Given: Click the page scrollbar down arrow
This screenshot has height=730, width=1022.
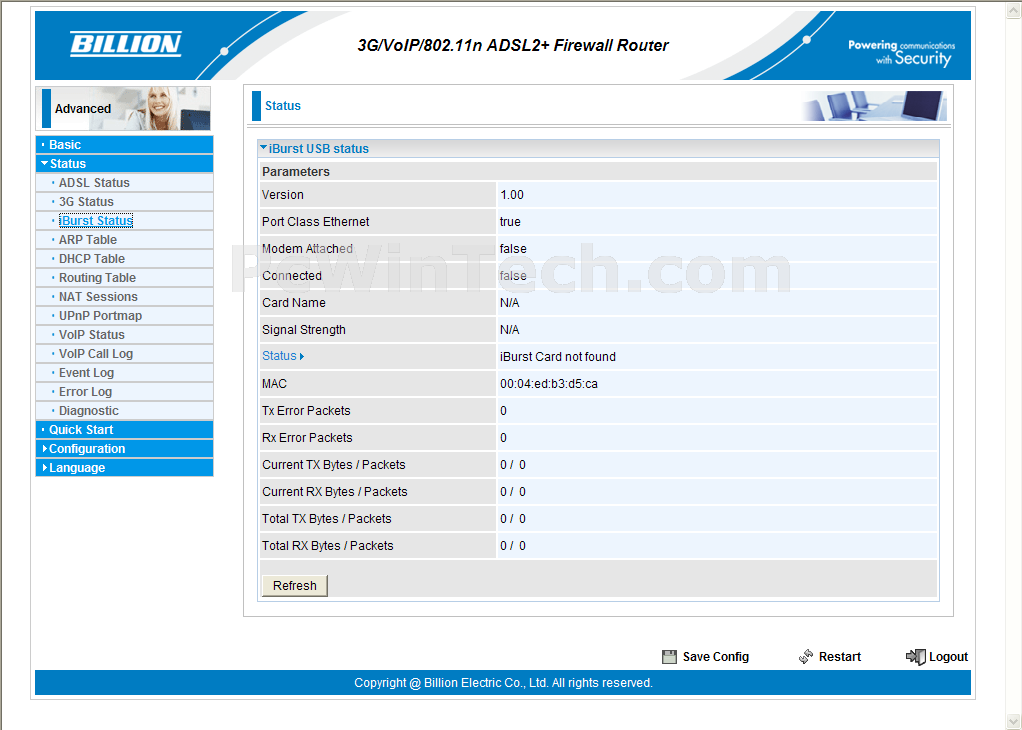Looking at the screenshot, I should tap(1014, 722).
